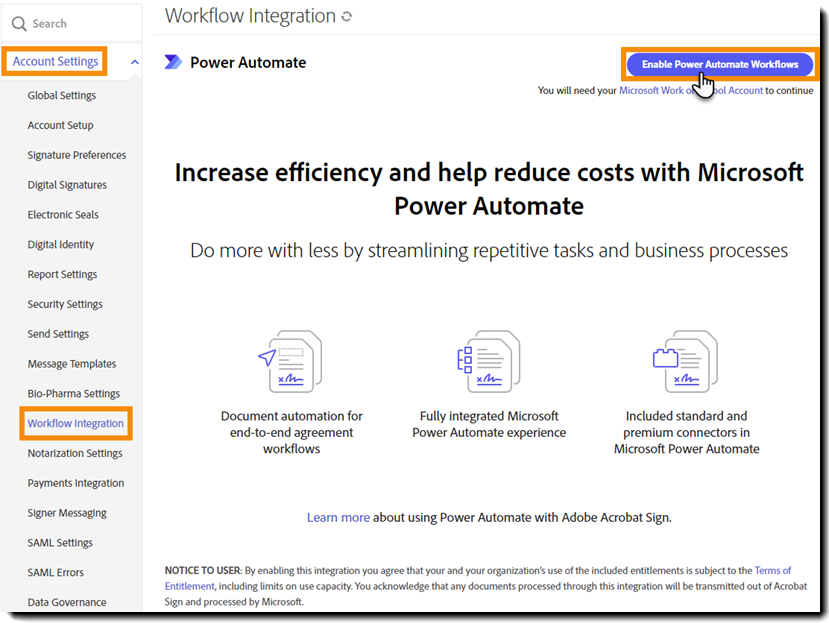Click the refresh icon next to Workflow Integration

tap(344, 16)
